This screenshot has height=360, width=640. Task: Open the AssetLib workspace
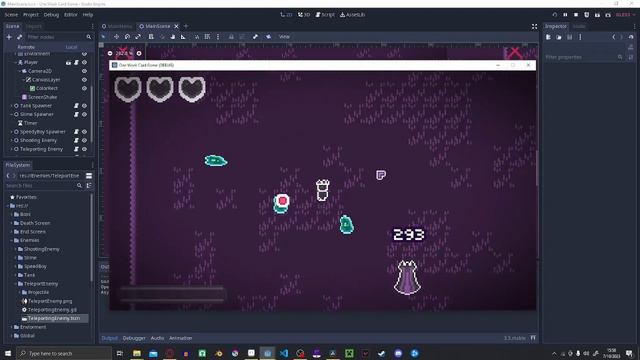352,15
